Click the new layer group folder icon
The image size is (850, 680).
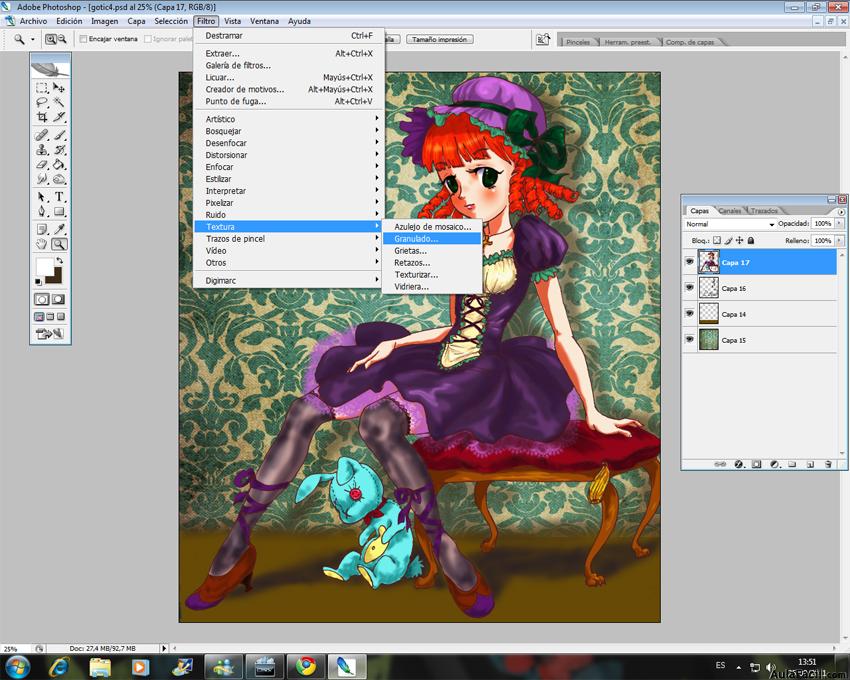792,464
